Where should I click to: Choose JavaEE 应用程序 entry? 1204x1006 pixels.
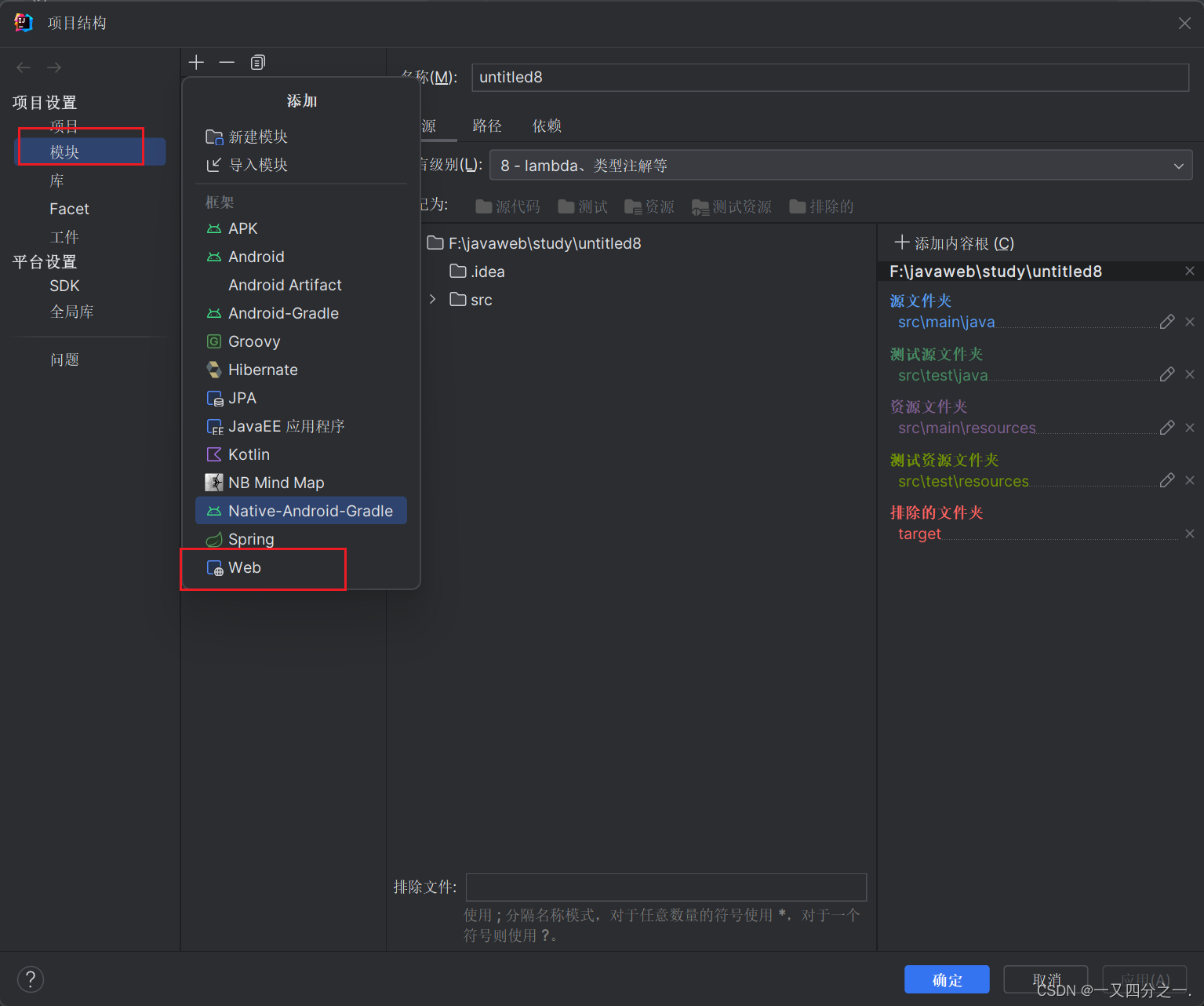pos(301,426)
